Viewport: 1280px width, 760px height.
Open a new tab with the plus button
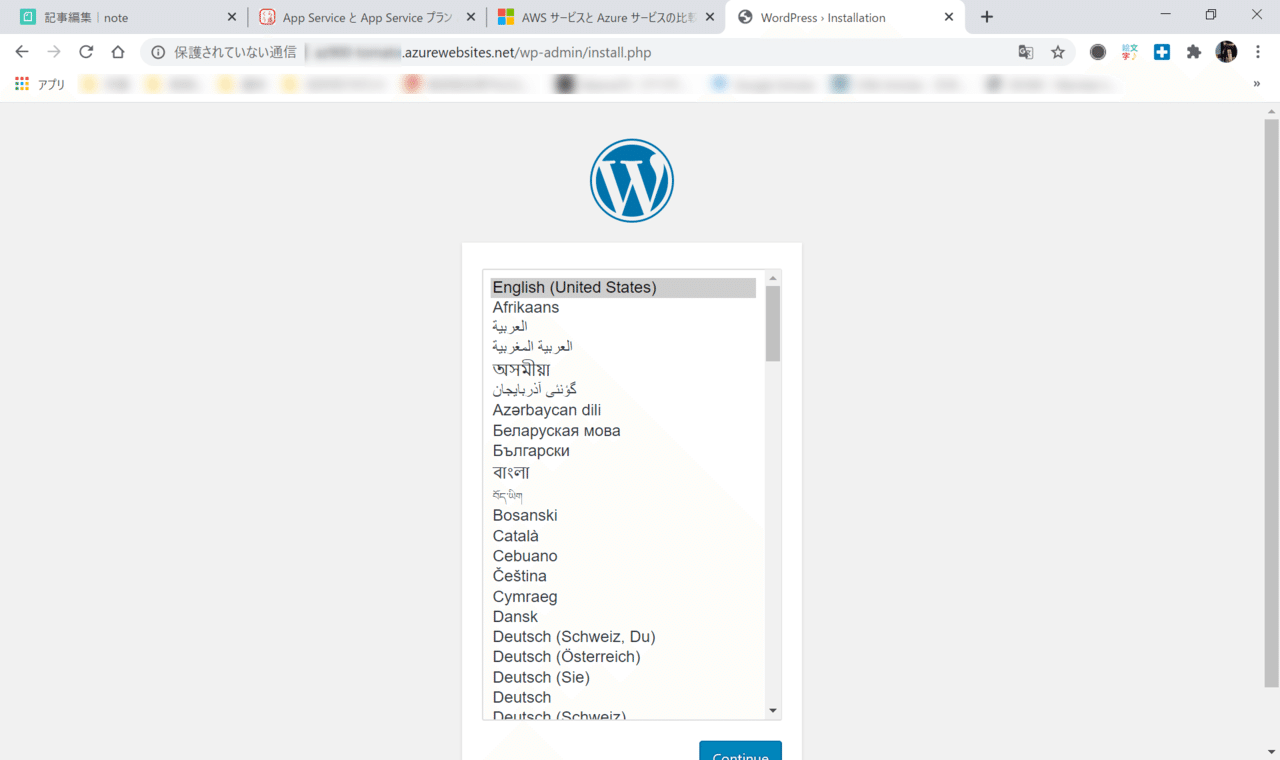pos(987,17)
